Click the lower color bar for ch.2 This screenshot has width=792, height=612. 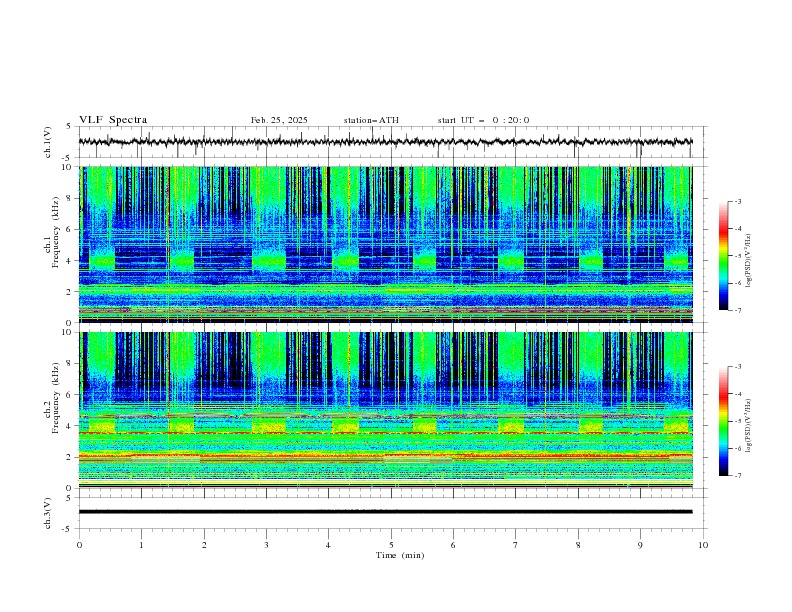pyautogui.click(x=723, y=421)
